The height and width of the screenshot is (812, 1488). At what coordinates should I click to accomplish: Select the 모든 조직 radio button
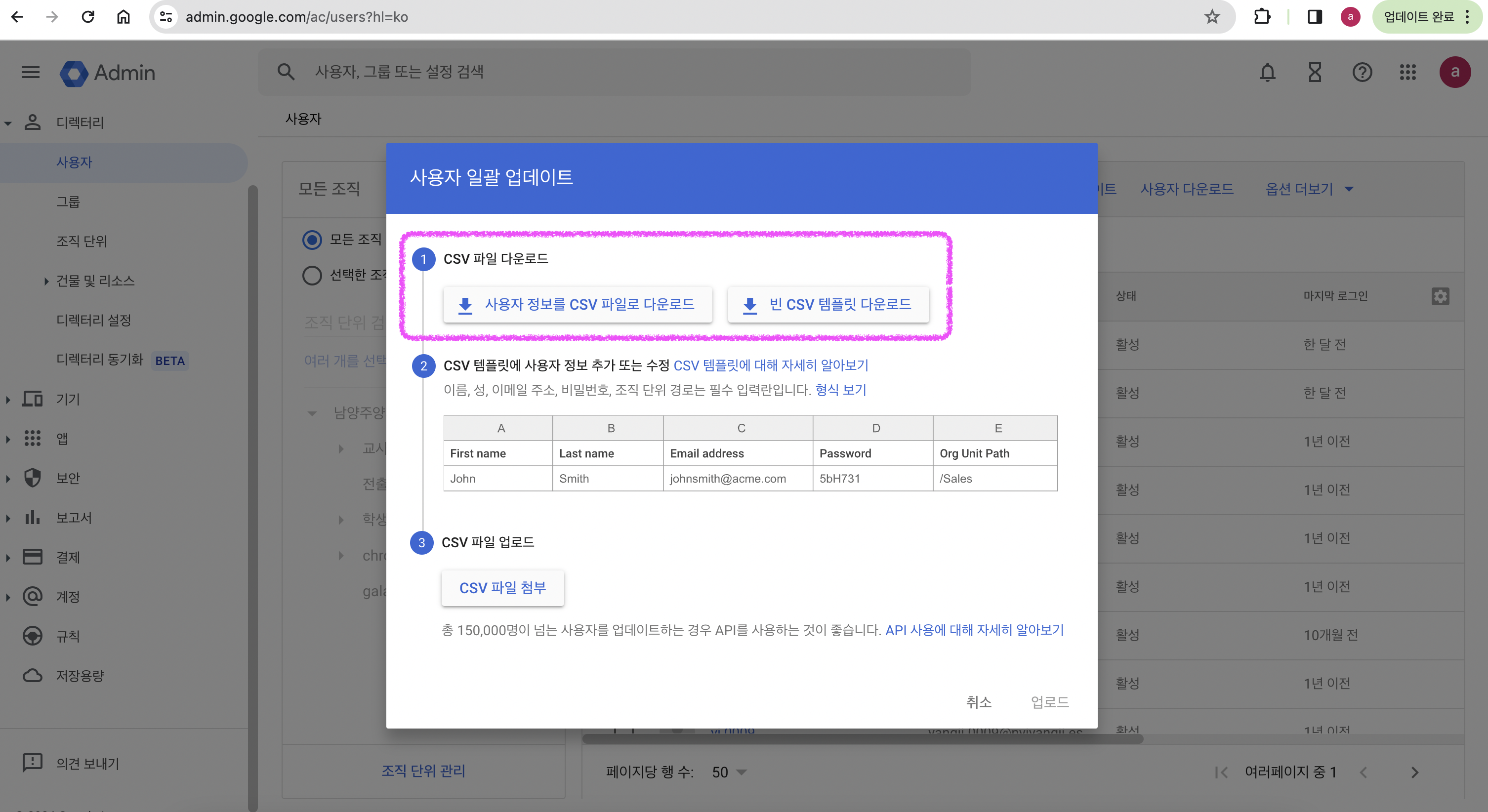(x=312, y=239)
